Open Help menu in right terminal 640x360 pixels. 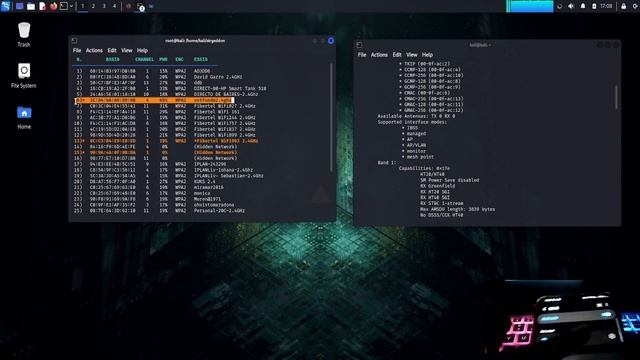pyautogui.click(x=427, y=54)
